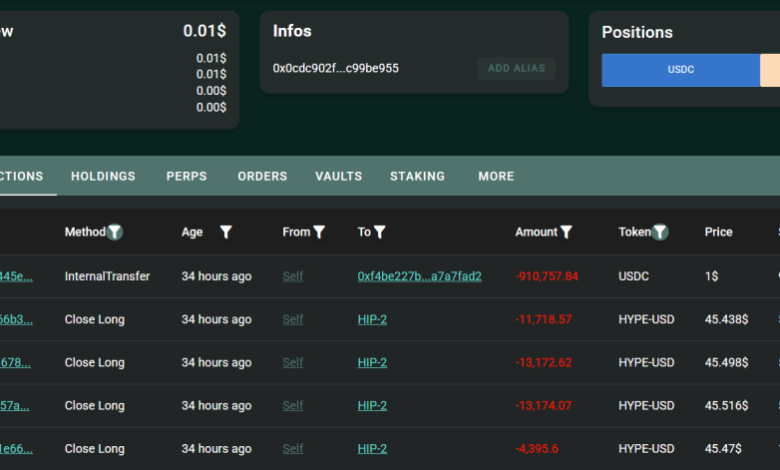
Task: Click the filter icon next to Method
Action: click(115, 232)
